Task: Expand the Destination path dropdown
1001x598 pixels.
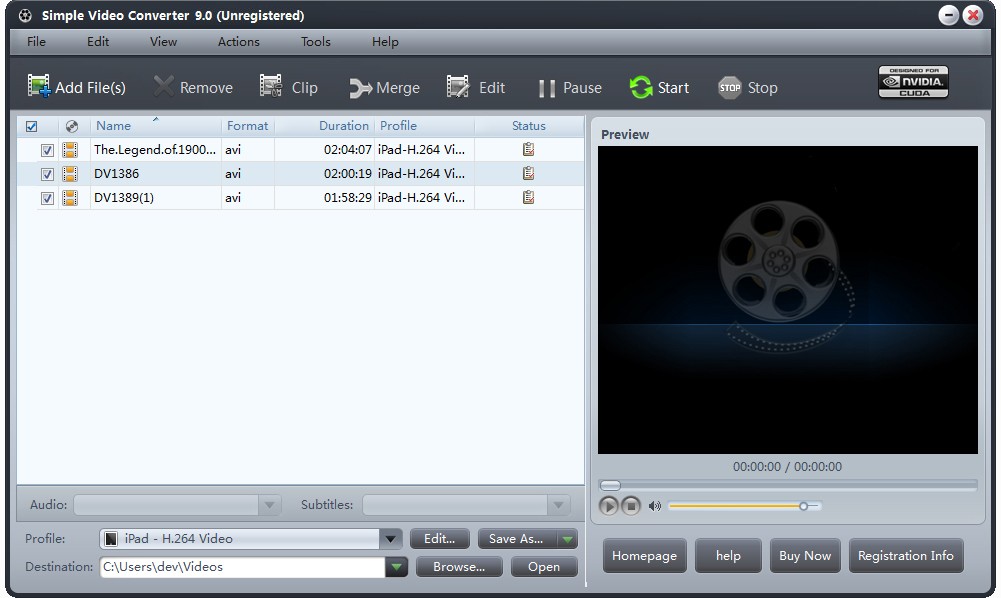Action: (396, 567)
